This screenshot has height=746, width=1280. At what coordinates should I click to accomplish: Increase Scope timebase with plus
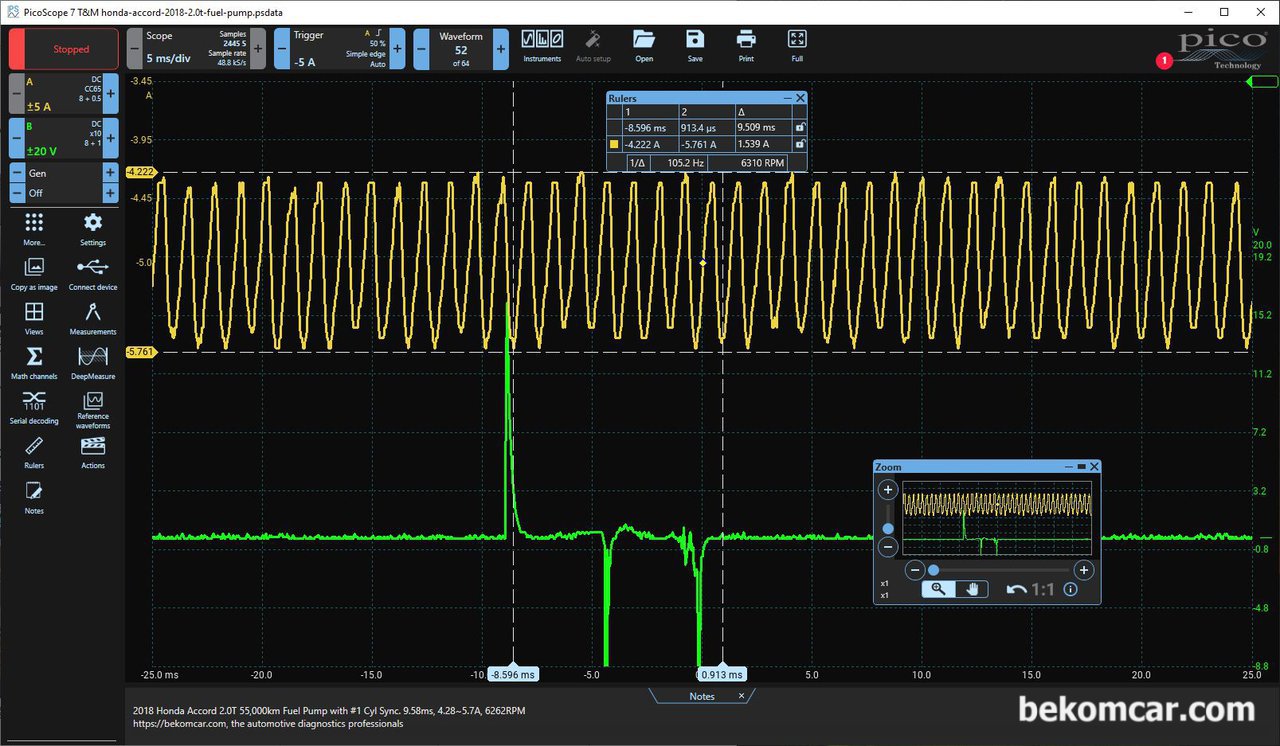[258, 48]
